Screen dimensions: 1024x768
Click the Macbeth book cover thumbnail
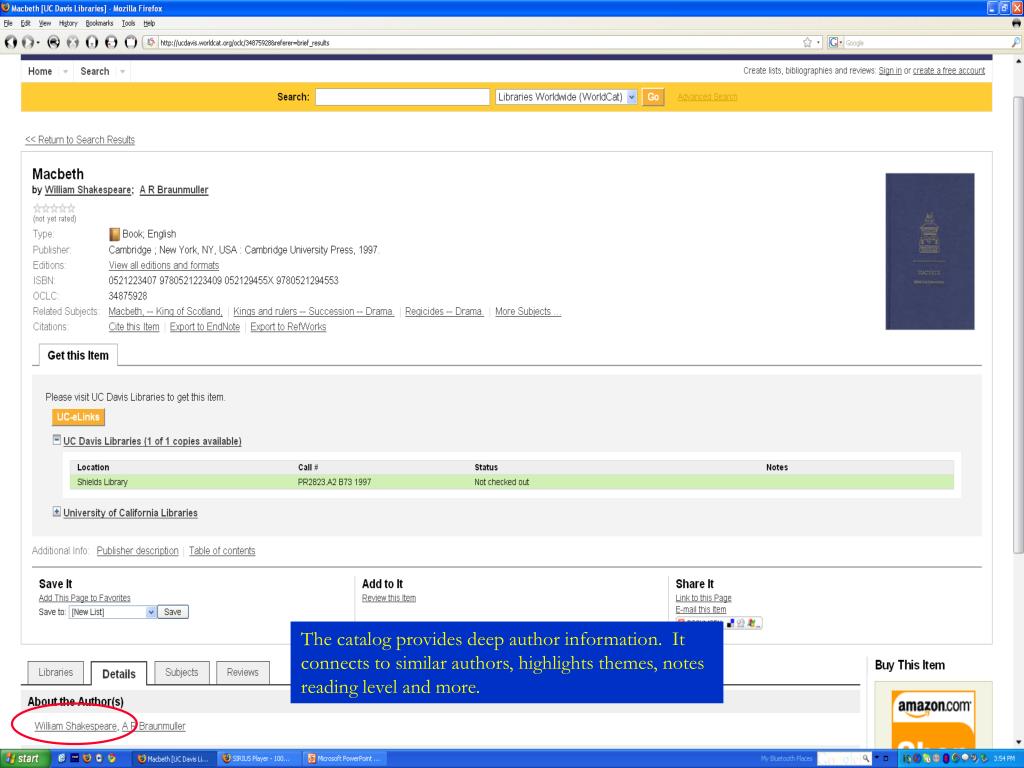pyautogui.click(x=929, y=251)
